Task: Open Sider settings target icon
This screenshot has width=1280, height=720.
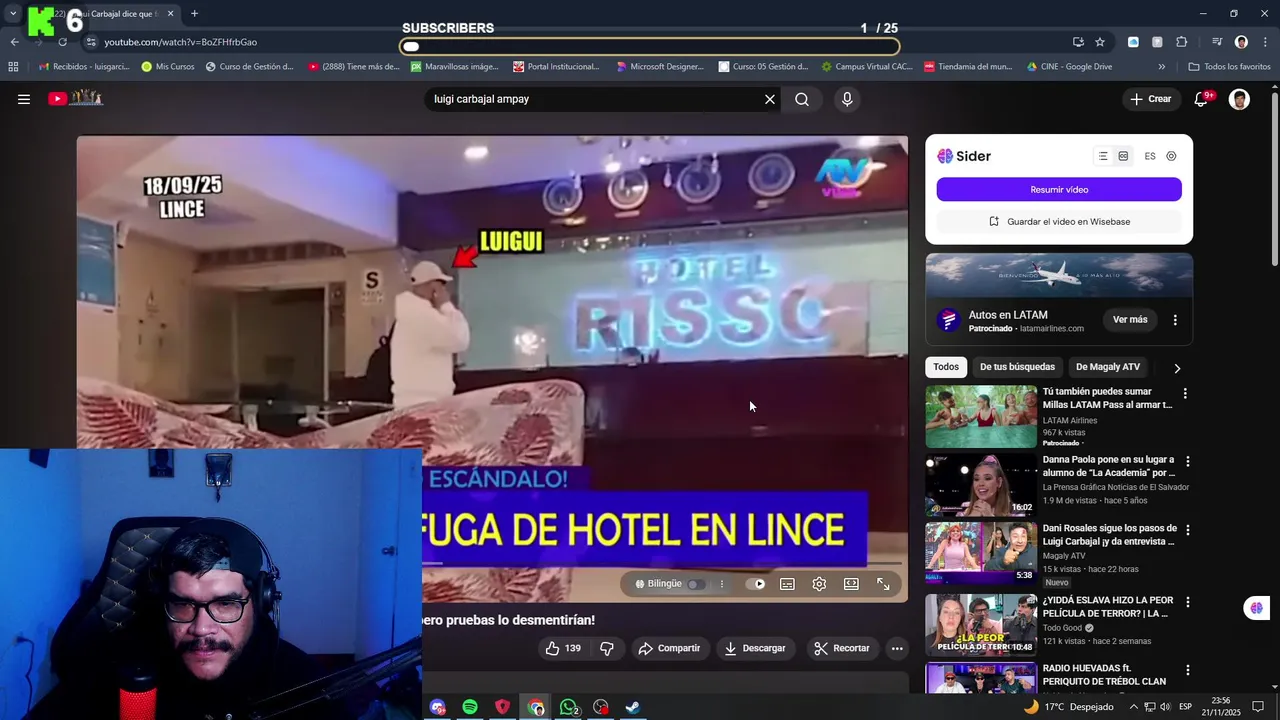Action: point(1171,156)
